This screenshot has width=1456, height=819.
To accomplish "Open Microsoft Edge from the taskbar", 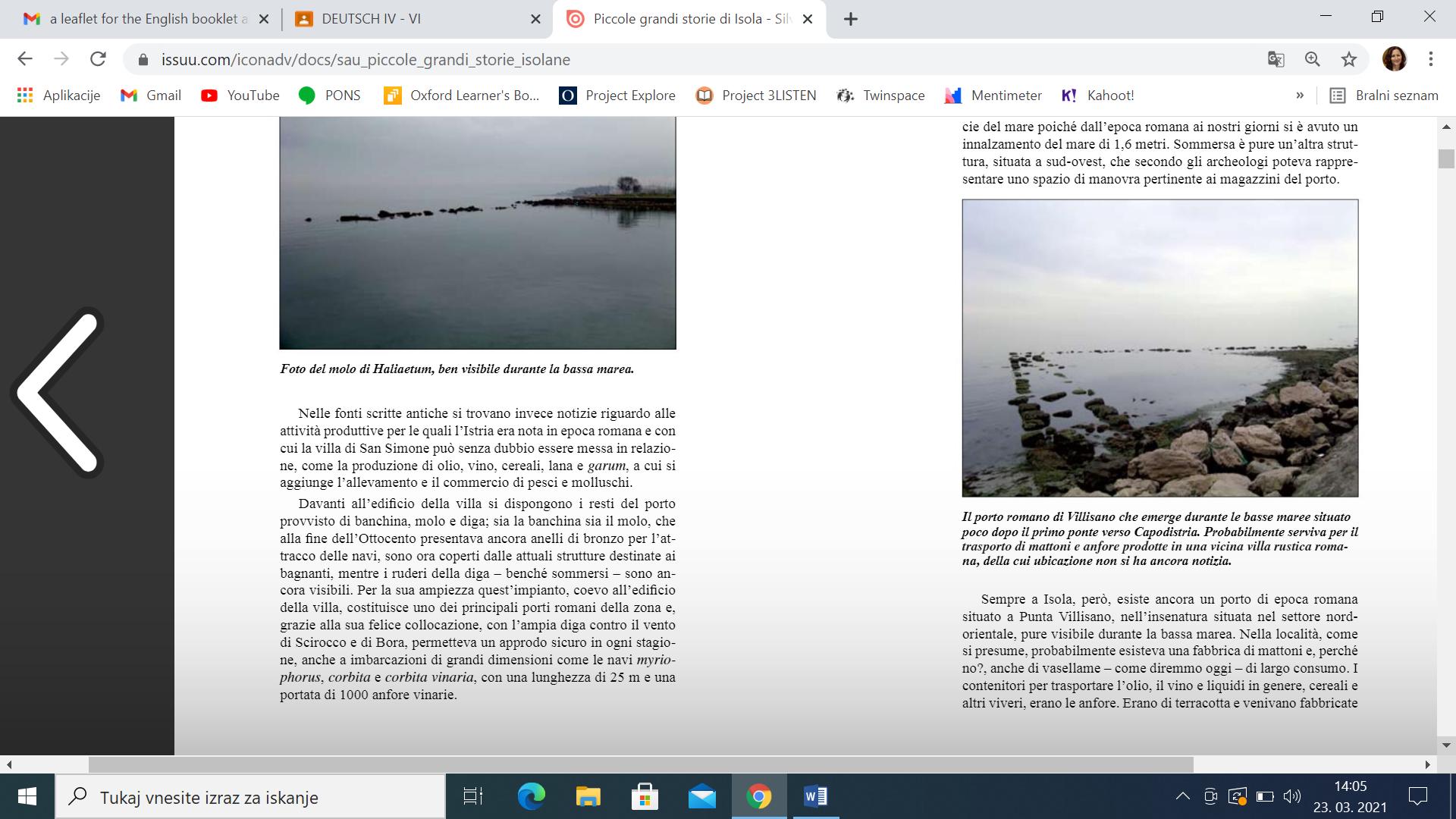I will 531,796.
